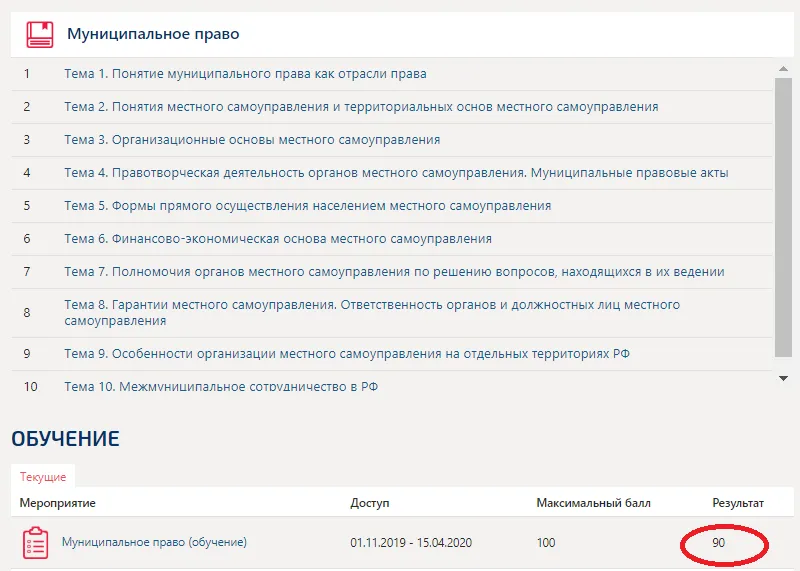Click the scroll up arrow of topics list
The image size is (800, 571).
point(783,68)
